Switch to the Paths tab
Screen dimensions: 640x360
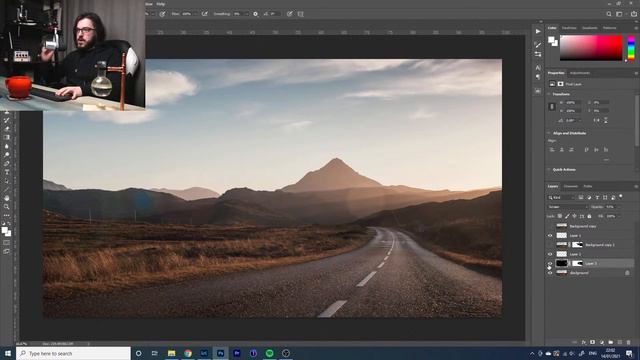588,187
